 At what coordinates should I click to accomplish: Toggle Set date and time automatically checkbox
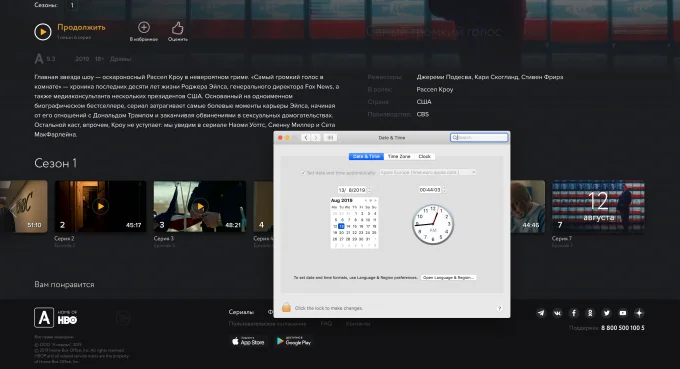click(x=303, y=173)
